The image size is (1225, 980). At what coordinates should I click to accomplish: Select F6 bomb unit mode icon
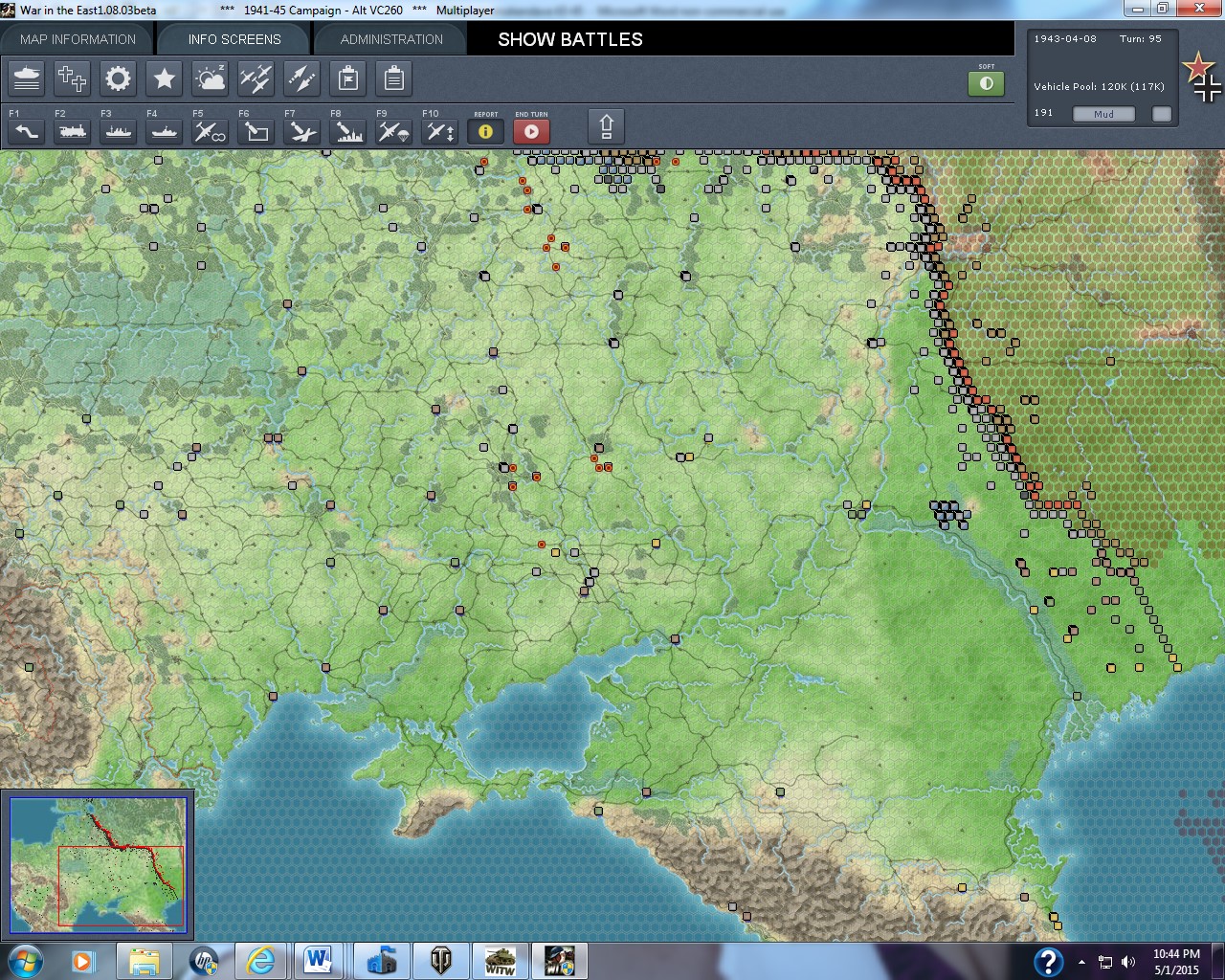pos(256,131)
